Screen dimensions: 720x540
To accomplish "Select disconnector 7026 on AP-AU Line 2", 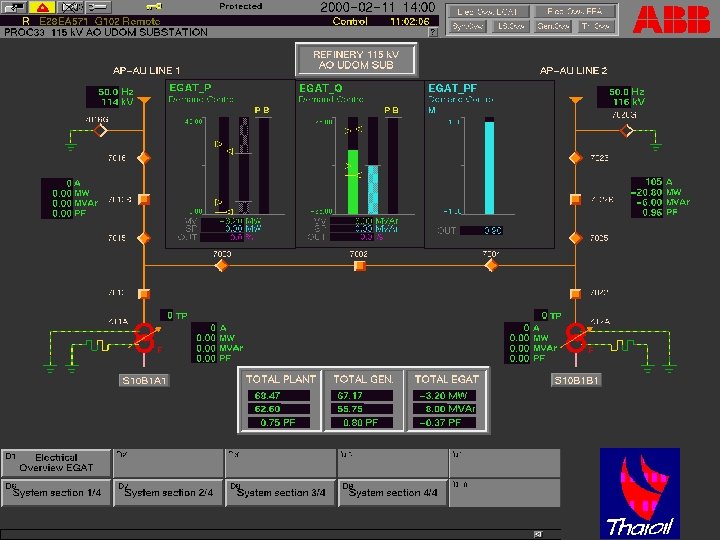I will [x=575, y=158].
